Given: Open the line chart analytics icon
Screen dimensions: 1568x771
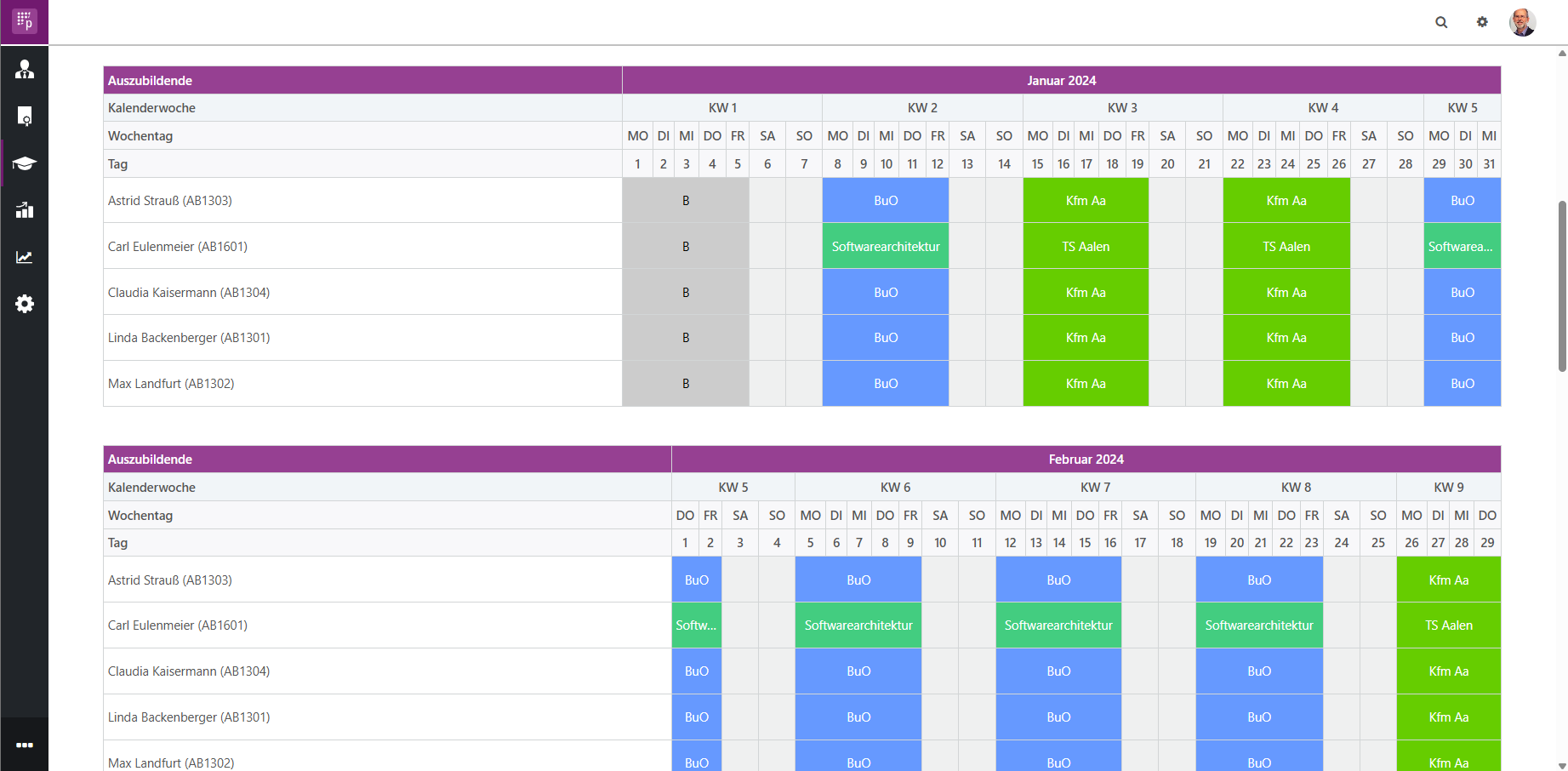Looking at the screenshot, I should [24, 257].
